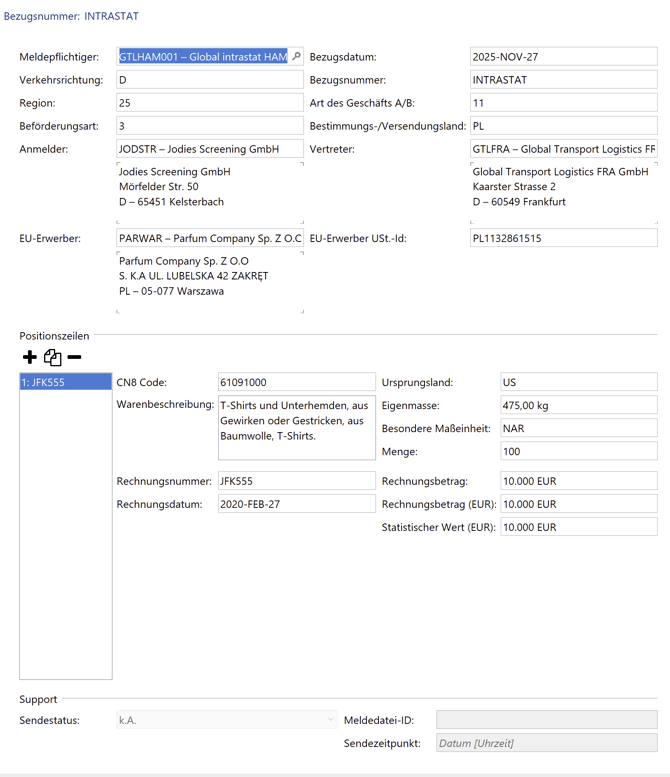Select the Rechnungsdatum input

pyautogui.click(x=296, y=504)
